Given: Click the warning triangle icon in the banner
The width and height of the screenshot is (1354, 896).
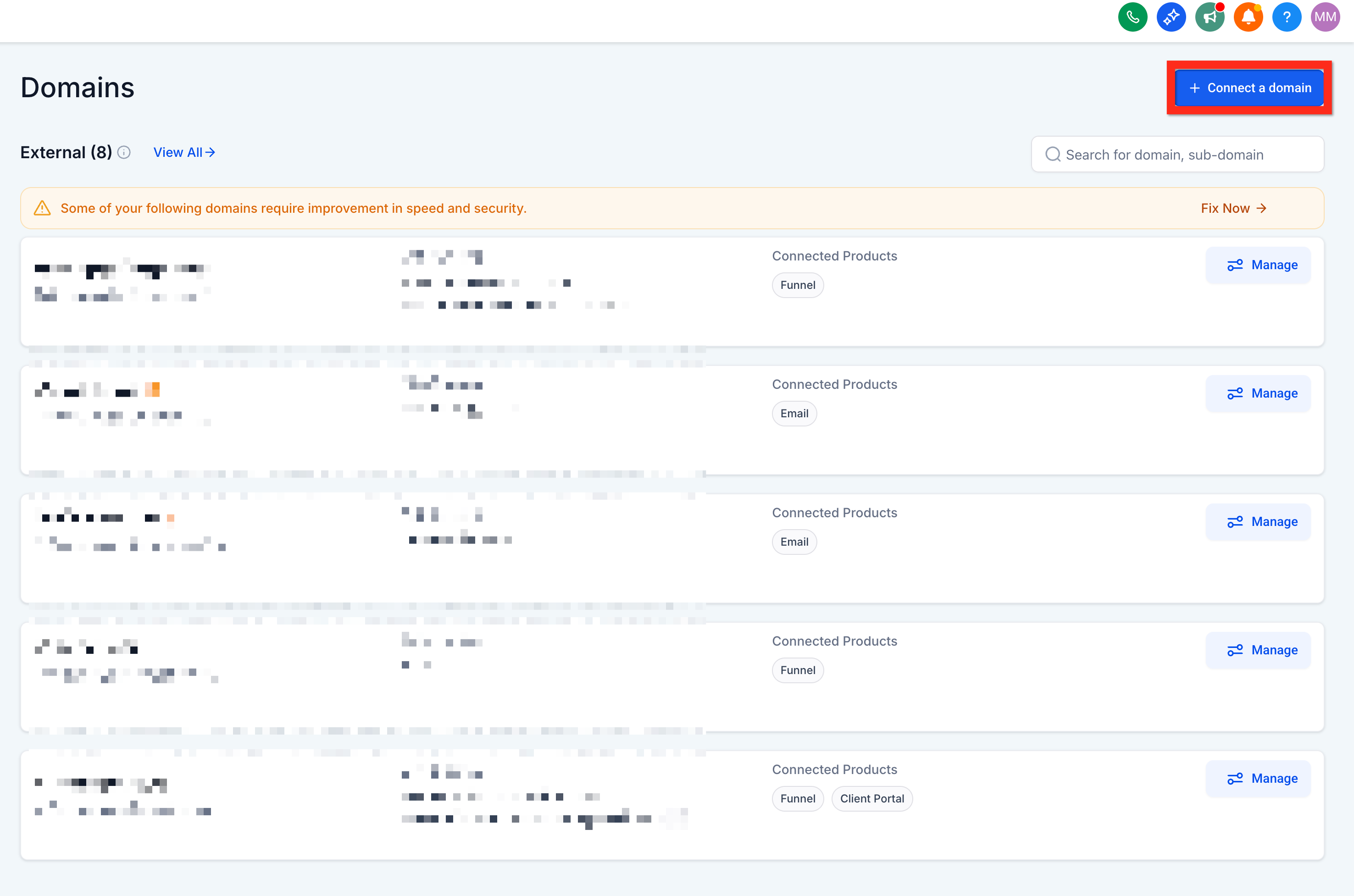Looking at the screenshot, I should point(42,208).
